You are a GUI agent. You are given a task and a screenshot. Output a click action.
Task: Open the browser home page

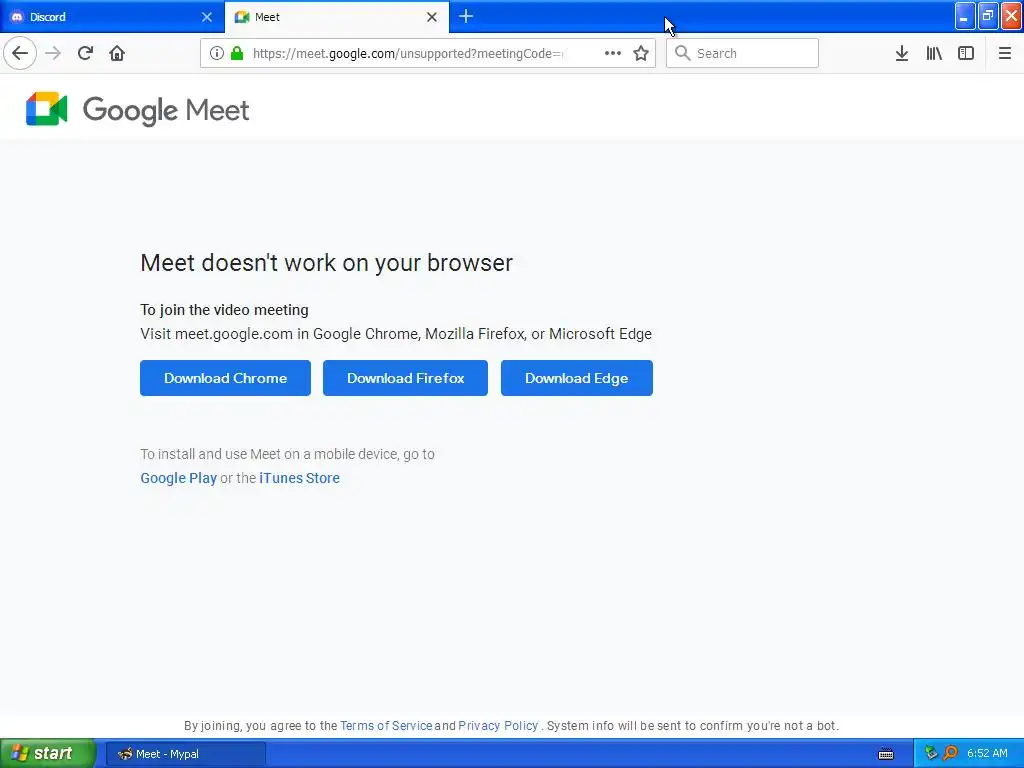click(117, 53)
